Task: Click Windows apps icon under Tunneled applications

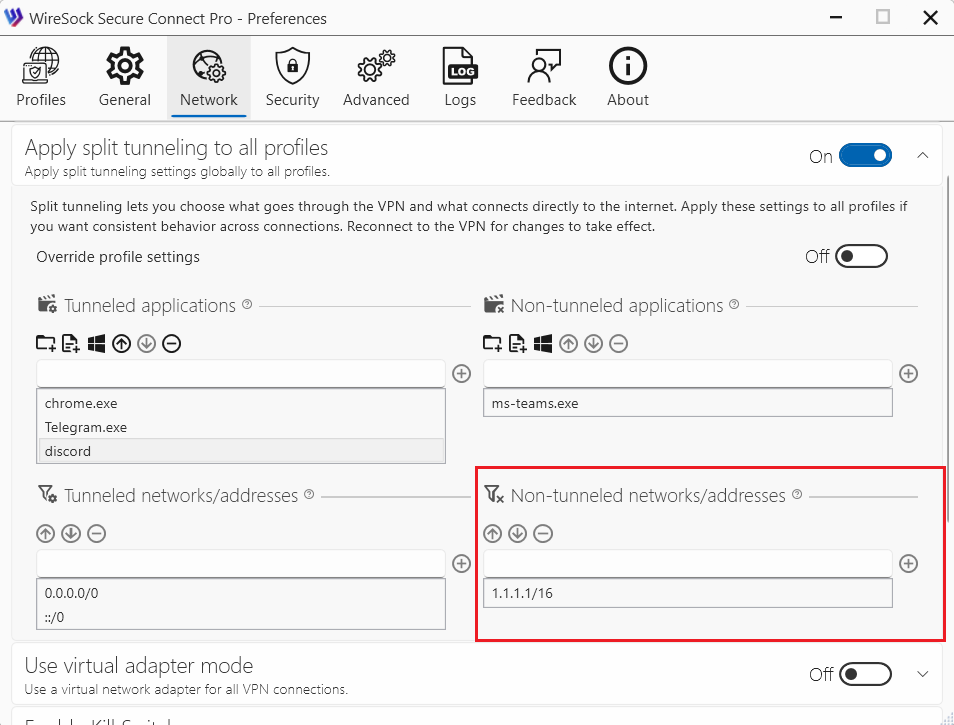Action: coord(96,344)
